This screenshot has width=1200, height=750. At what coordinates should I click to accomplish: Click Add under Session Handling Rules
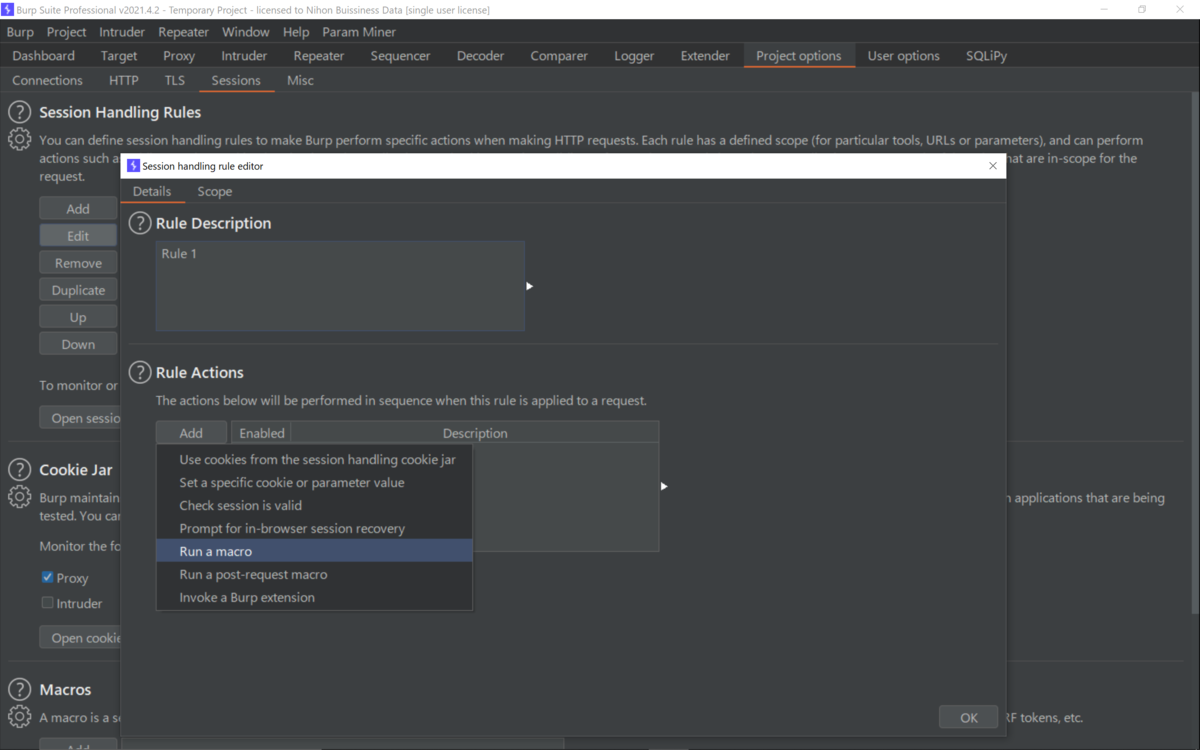click(x=78, y=208)
